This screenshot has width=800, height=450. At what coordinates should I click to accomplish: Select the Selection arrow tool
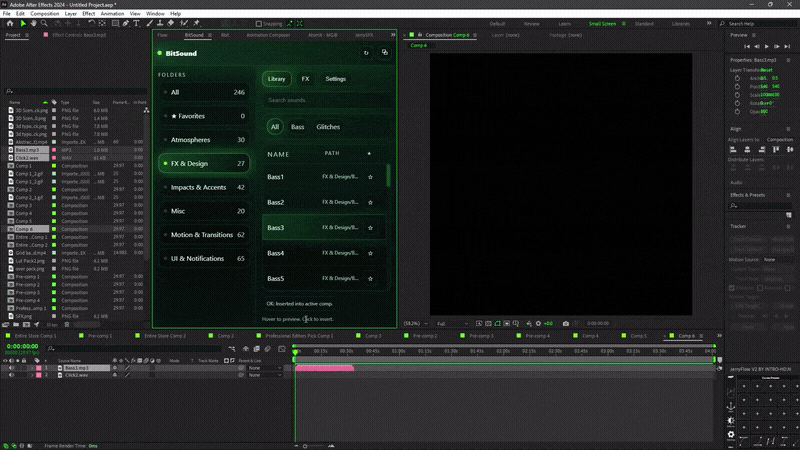point(23,23)
